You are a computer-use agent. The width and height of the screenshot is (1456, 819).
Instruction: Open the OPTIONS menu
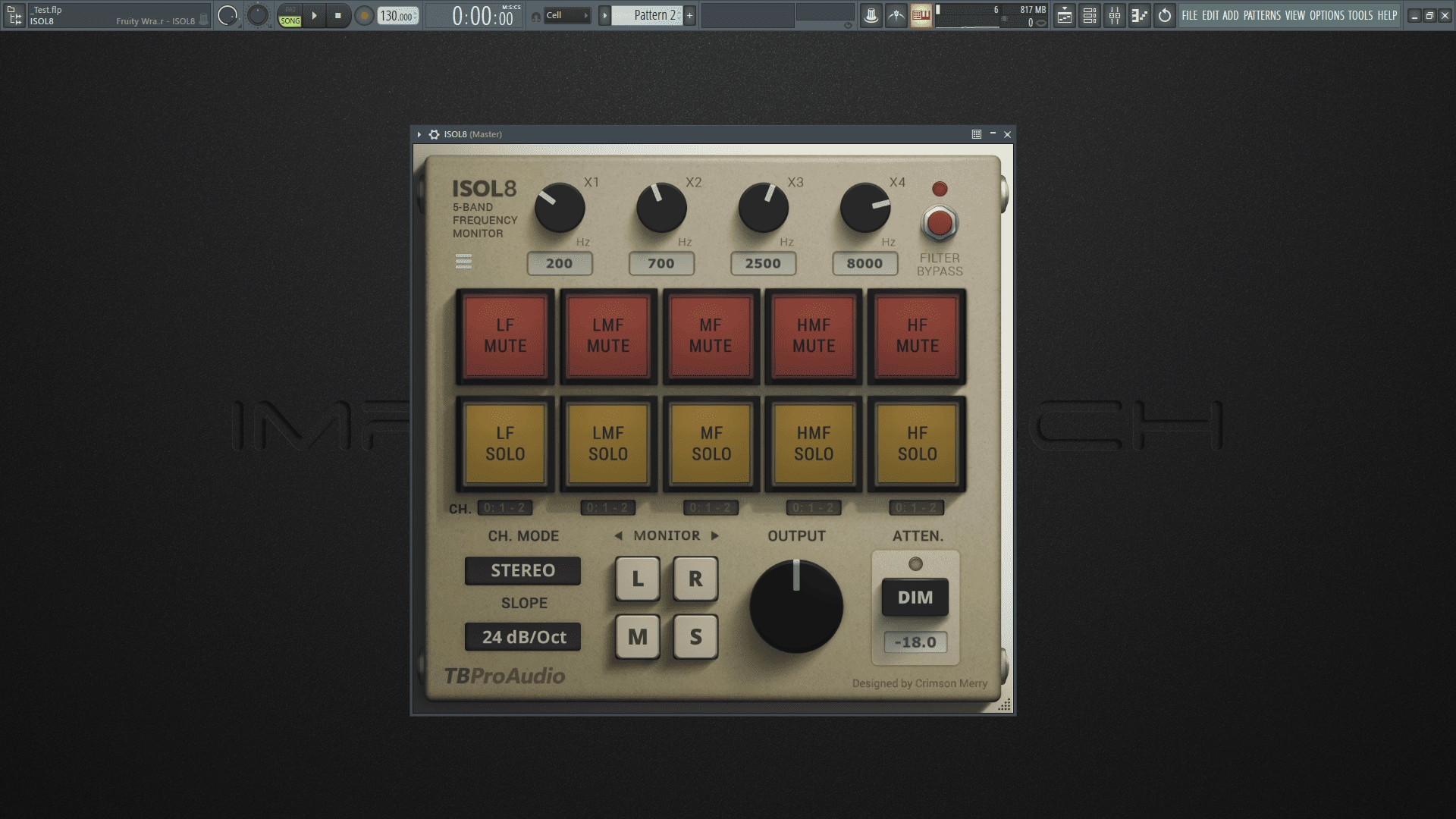point(1327,15)
